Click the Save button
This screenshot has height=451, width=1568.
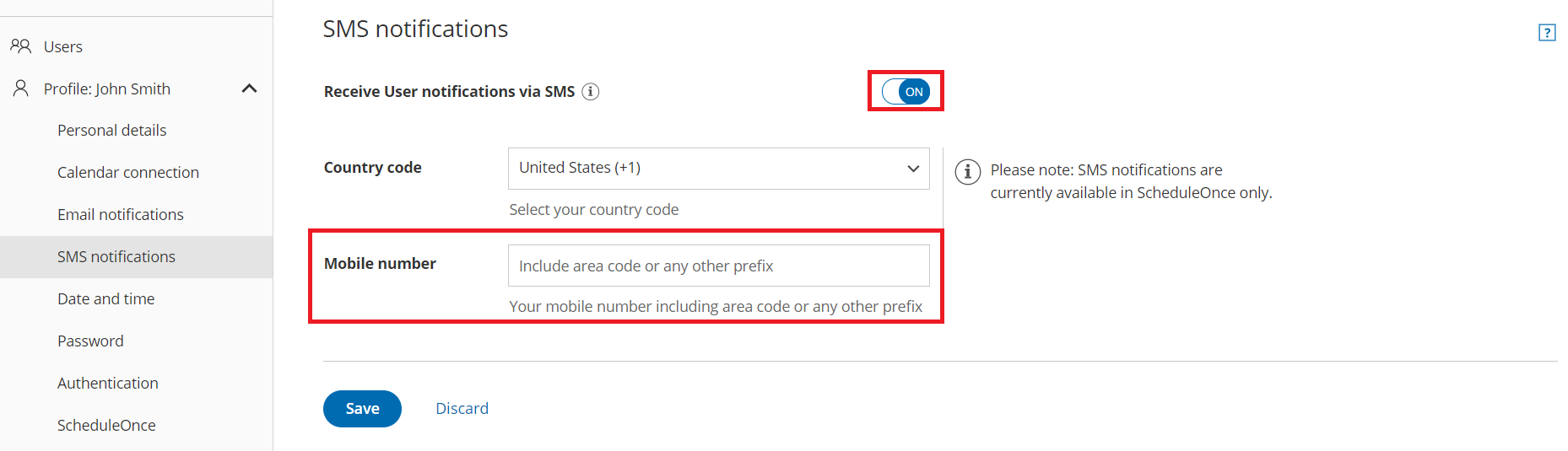(362, 409)
